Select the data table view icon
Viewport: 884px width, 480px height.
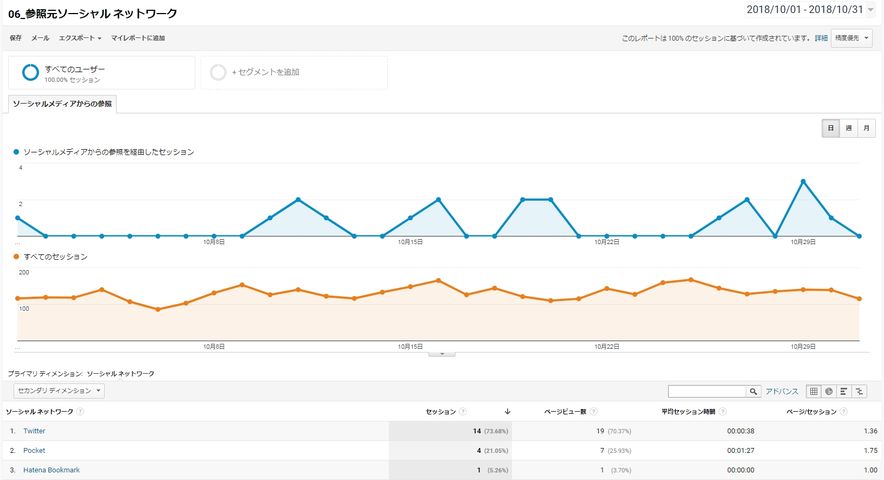point(814,391)
